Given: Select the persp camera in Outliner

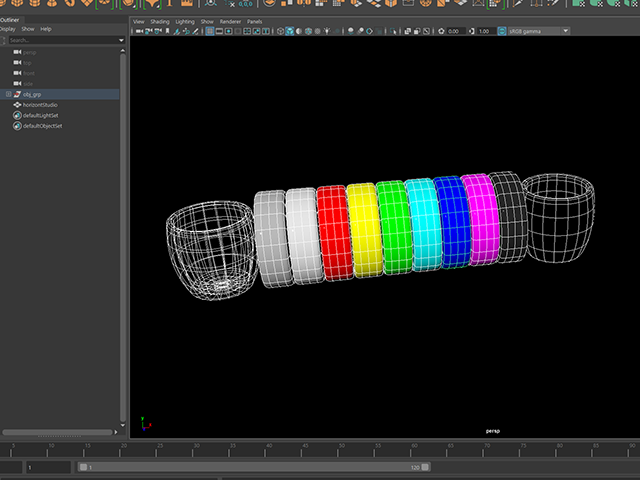Looking at the screenshot, I should click(29, 52).
